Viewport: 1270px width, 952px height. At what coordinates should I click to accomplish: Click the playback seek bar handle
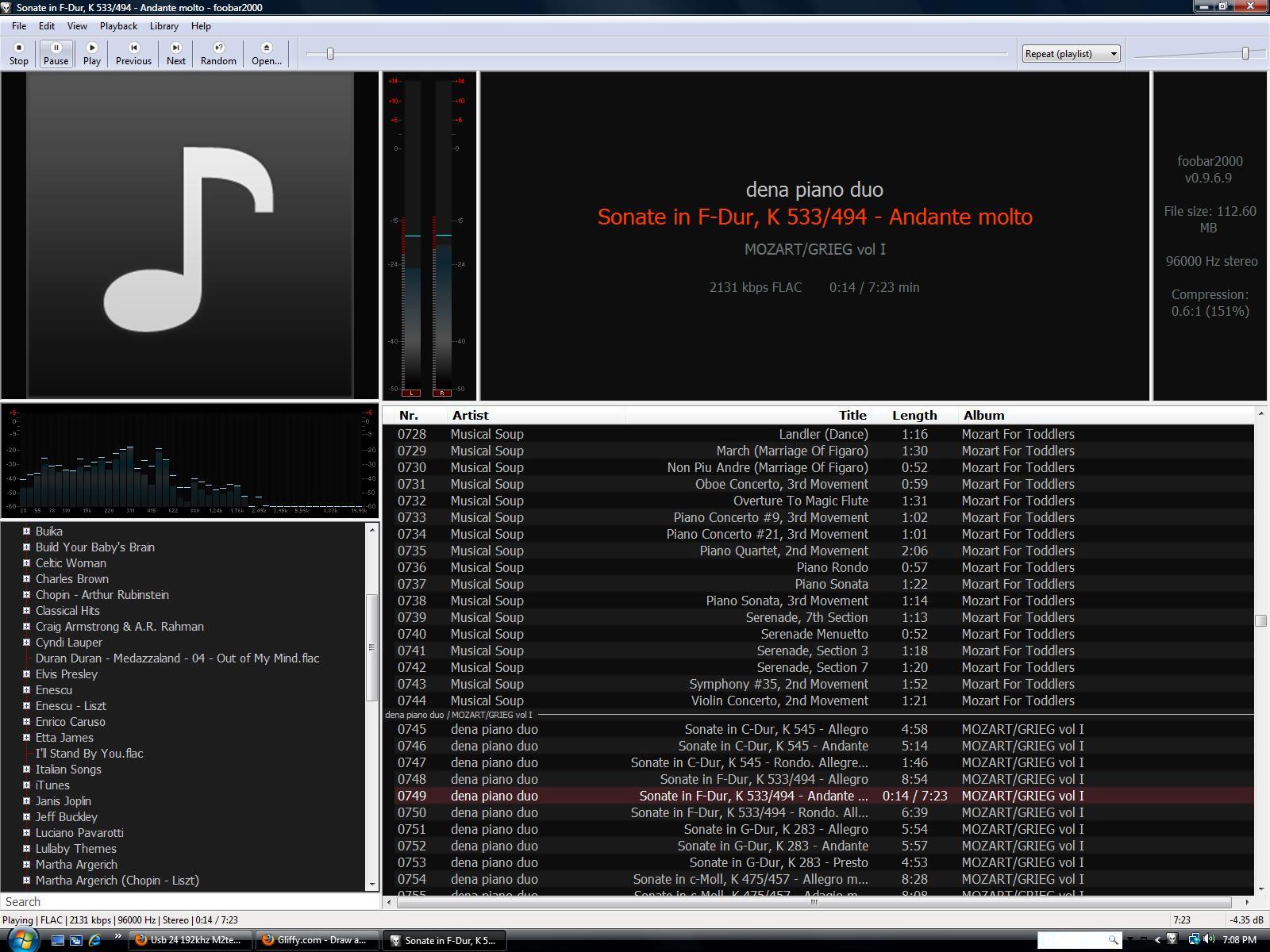[330, 54]
